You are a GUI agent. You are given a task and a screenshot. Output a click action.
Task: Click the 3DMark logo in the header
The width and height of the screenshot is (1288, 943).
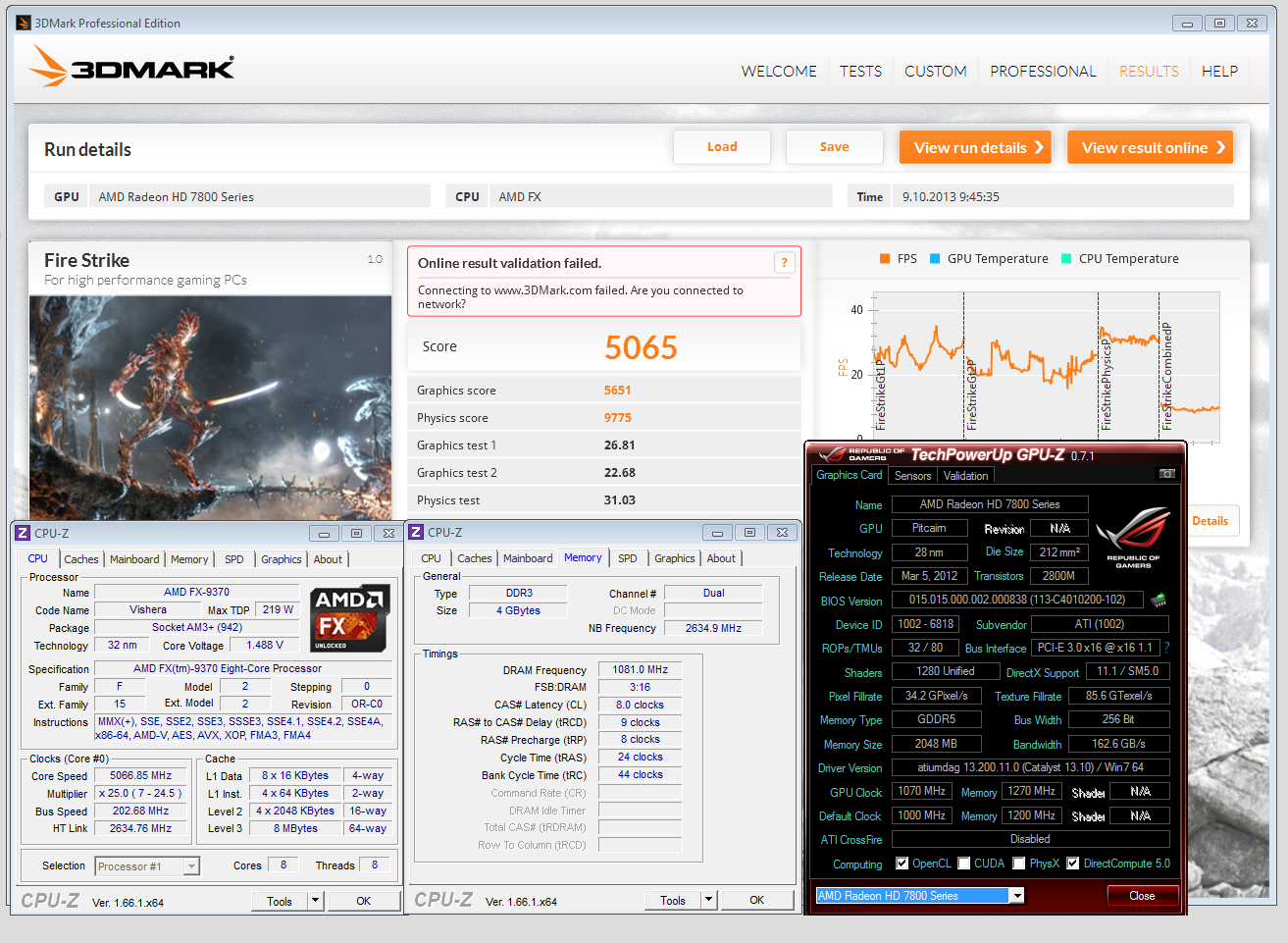click(131, 67)
